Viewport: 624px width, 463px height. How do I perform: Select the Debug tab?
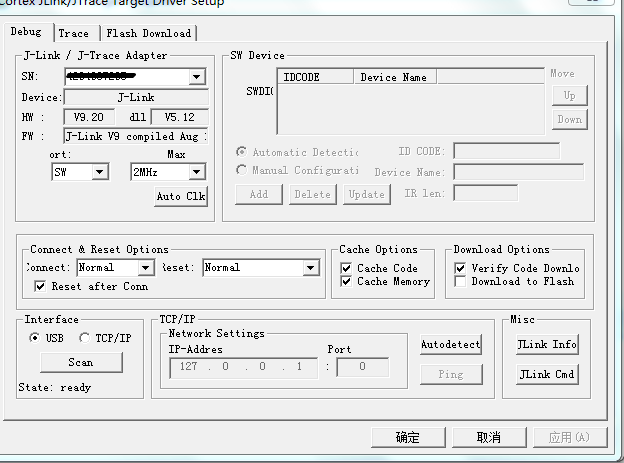click(26, 32)
